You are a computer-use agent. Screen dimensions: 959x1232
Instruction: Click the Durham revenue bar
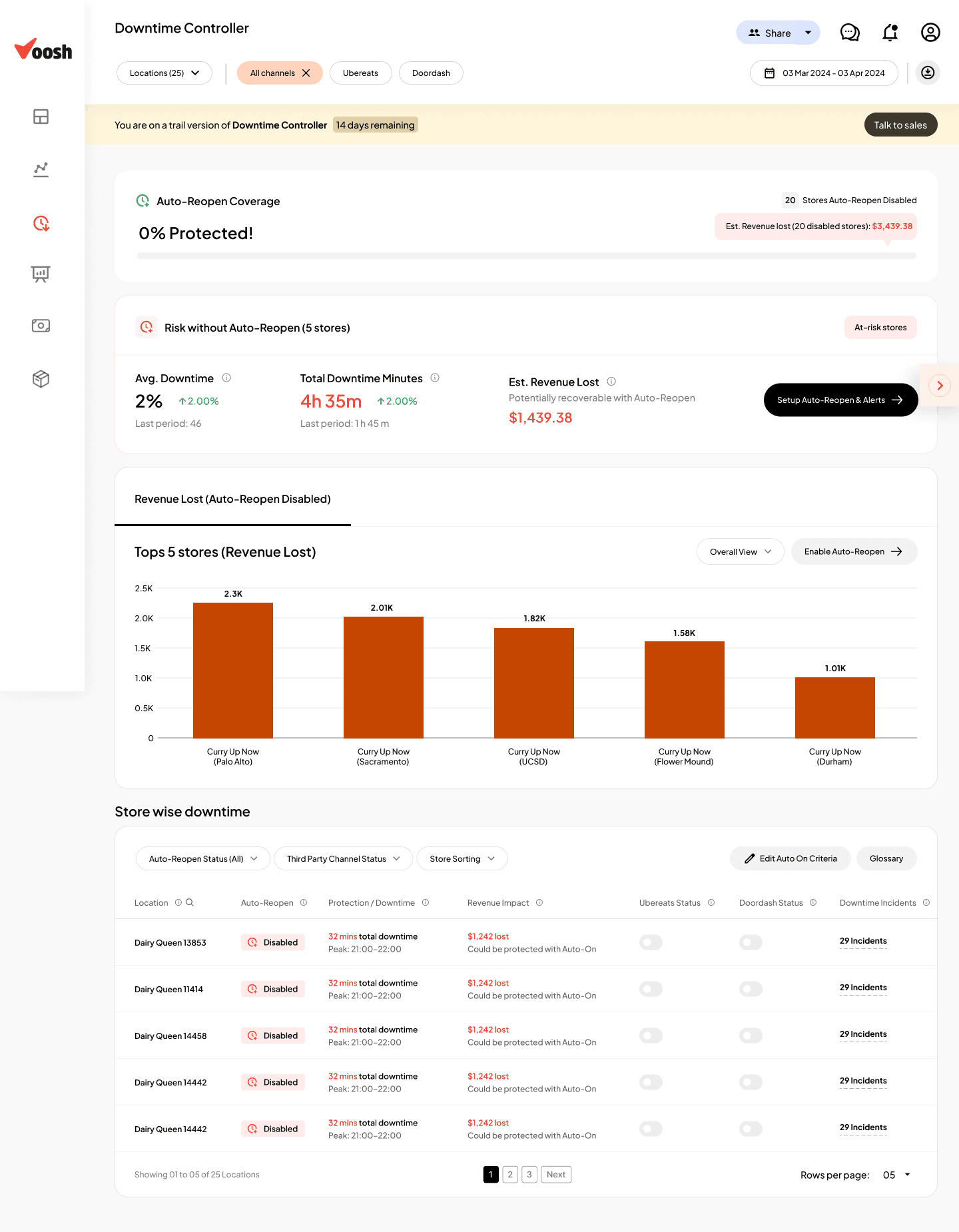pyautogui.click(x=835, y=707)
